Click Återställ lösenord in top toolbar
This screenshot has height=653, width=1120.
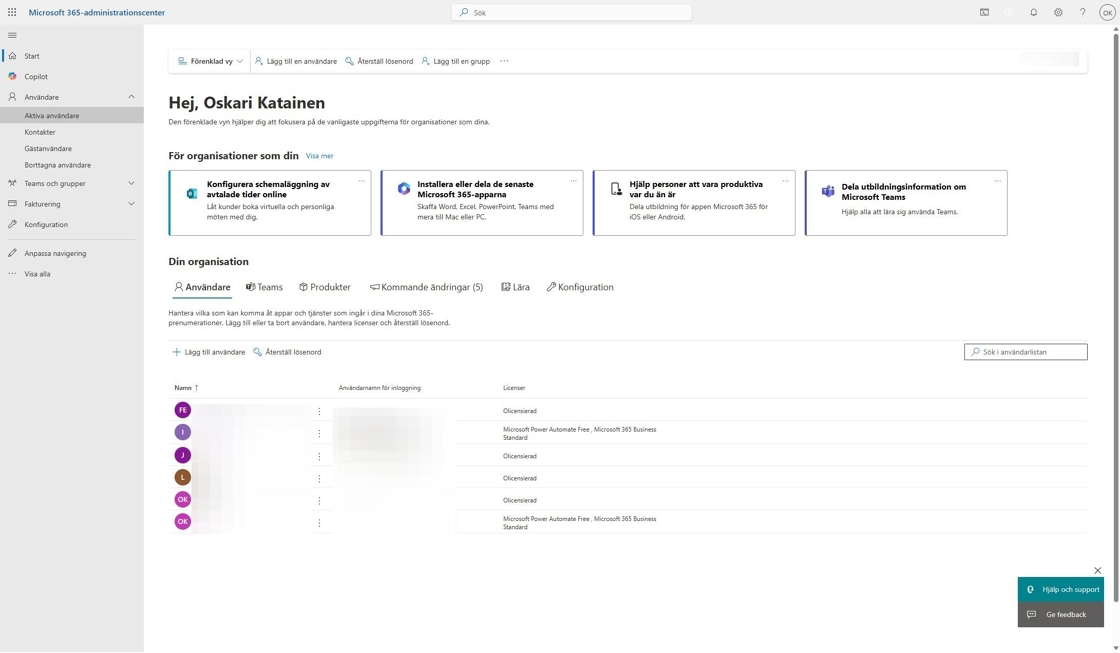379,61
